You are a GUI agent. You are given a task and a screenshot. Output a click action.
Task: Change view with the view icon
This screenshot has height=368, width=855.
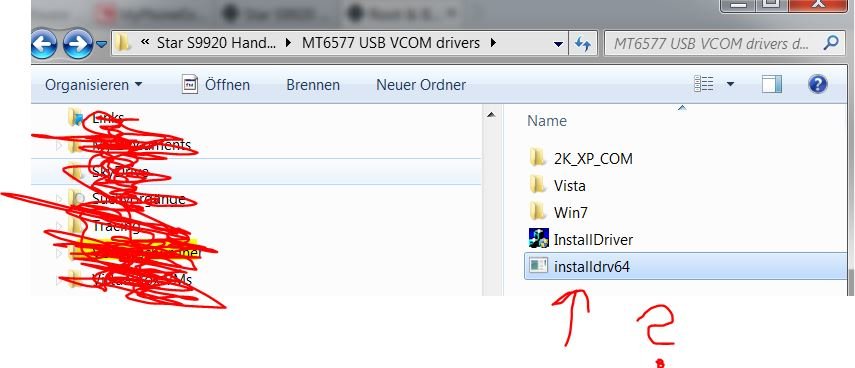703,84
